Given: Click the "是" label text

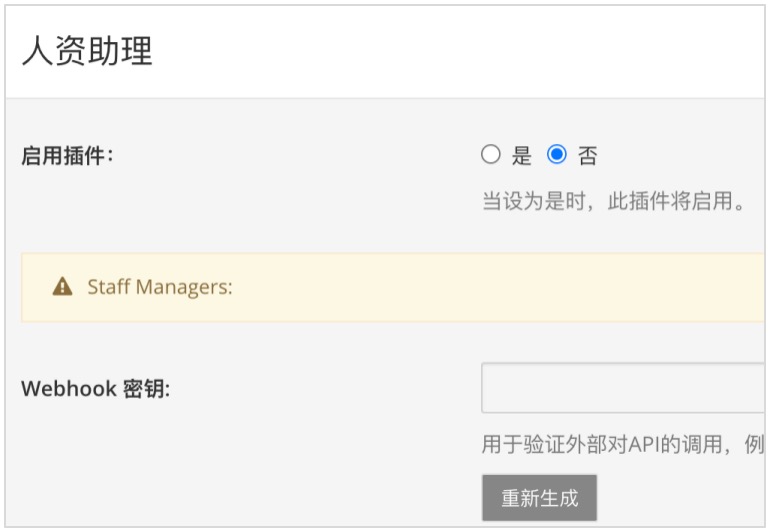Looking at the screenshot, I should (x=522, y=156).
